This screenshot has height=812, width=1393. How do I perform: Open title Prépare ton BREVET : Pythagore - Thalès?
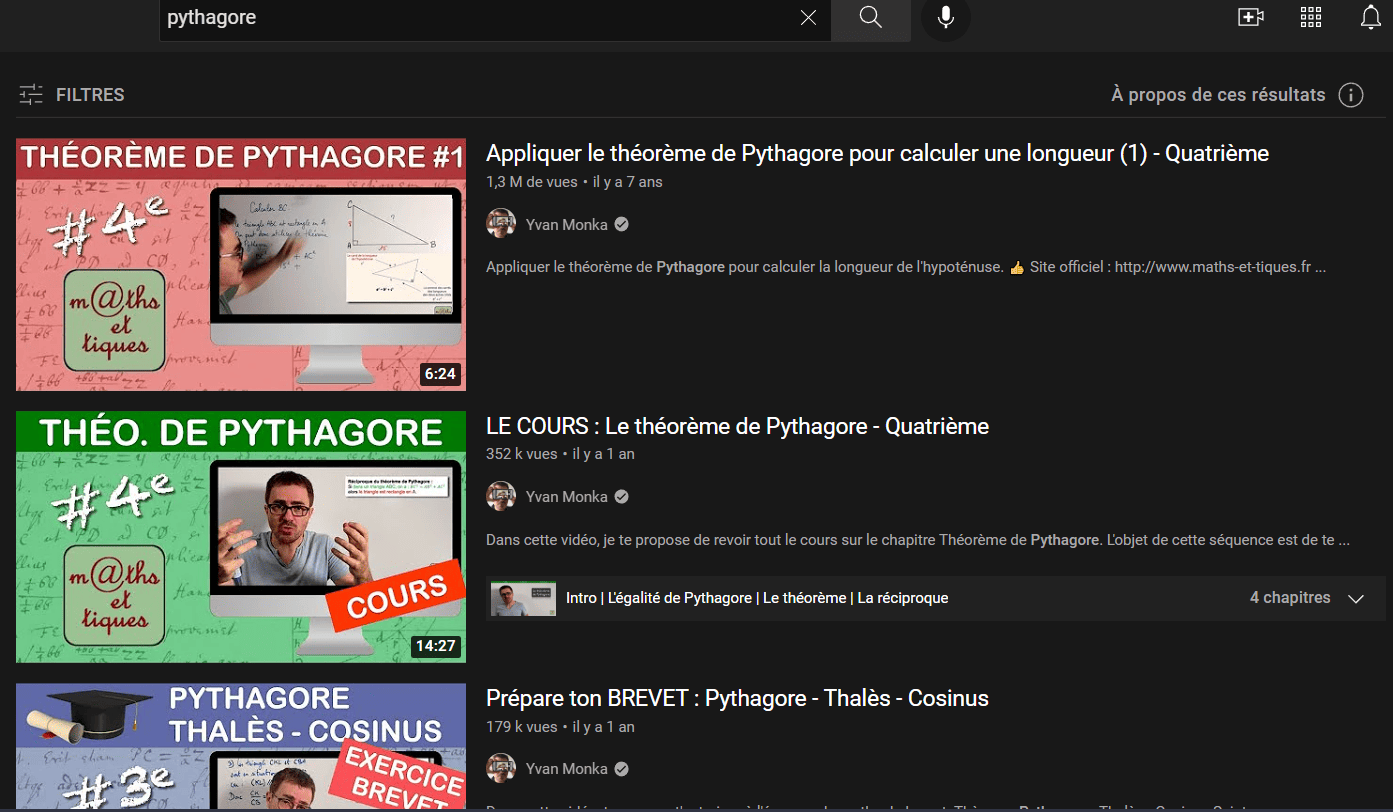click(x=737, y=698)
